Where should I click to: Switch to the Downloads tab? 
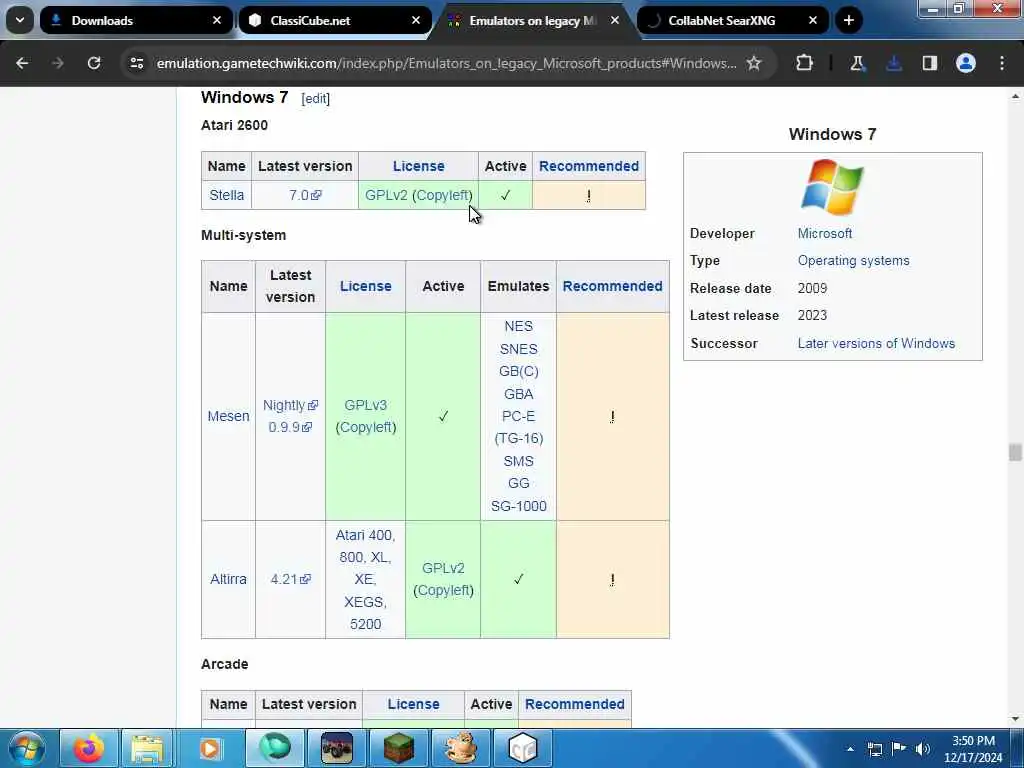click(x=136, y=20)
